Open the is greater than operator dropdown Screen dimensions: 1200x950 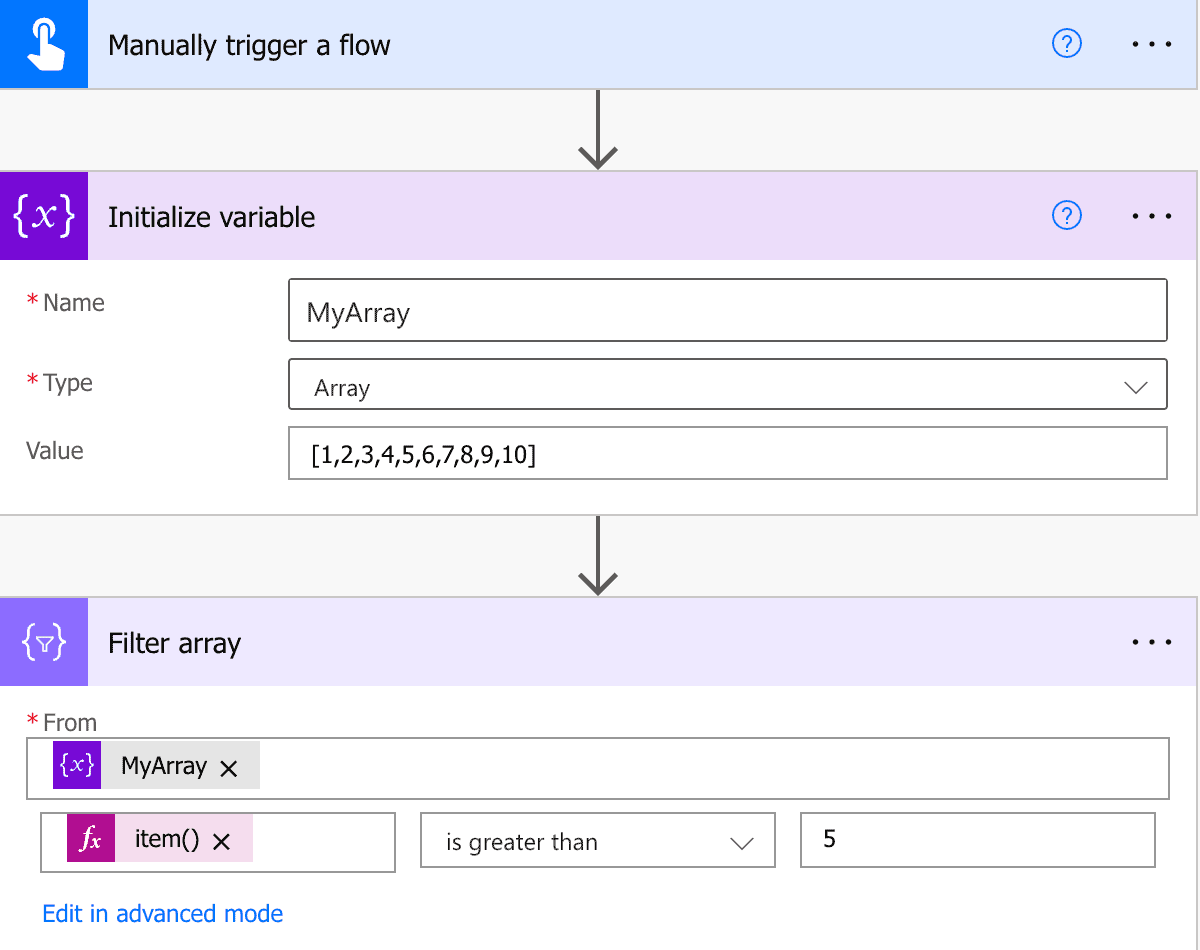(x=597, y=841)
